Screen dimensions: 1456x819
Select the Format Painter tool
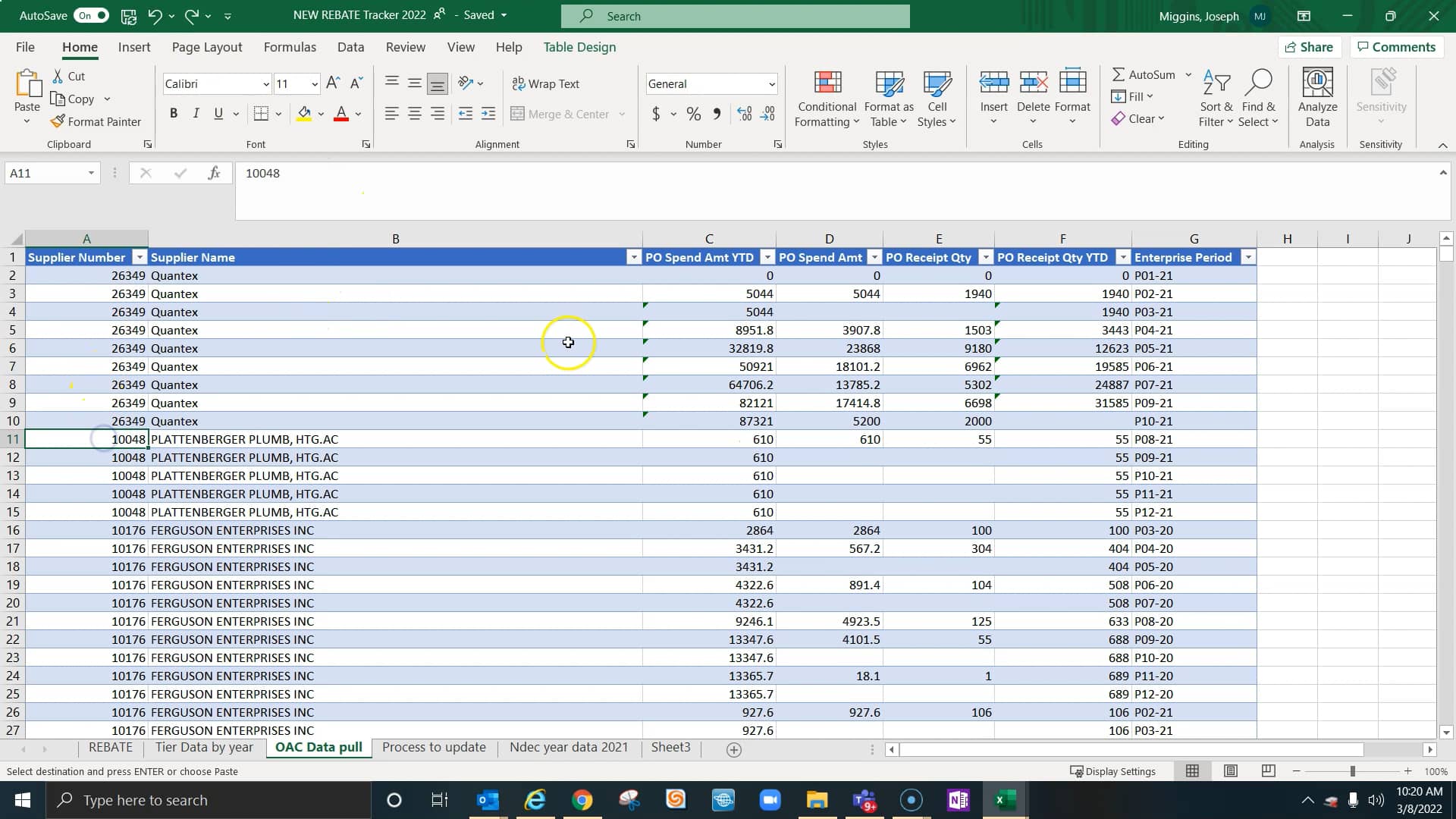pyautogui.click(x=96, y=121)
